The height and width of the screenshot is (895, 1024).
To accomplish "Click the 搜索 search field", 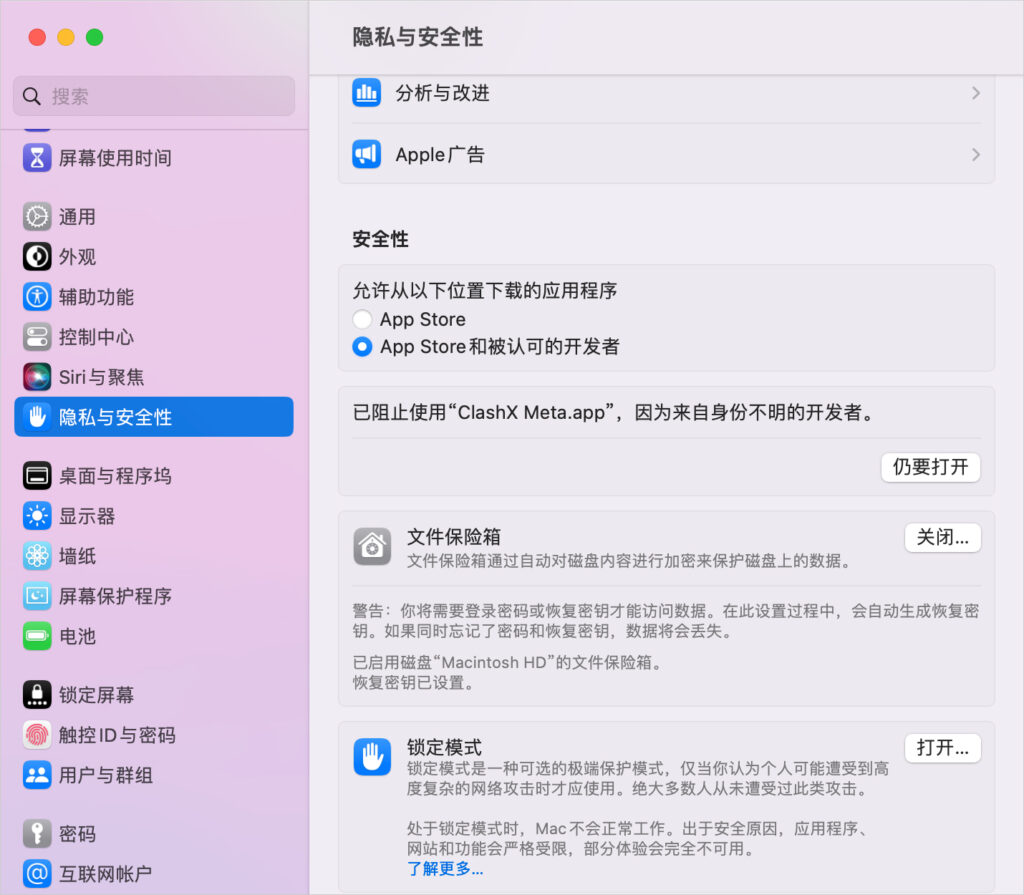I will [152, 96].
